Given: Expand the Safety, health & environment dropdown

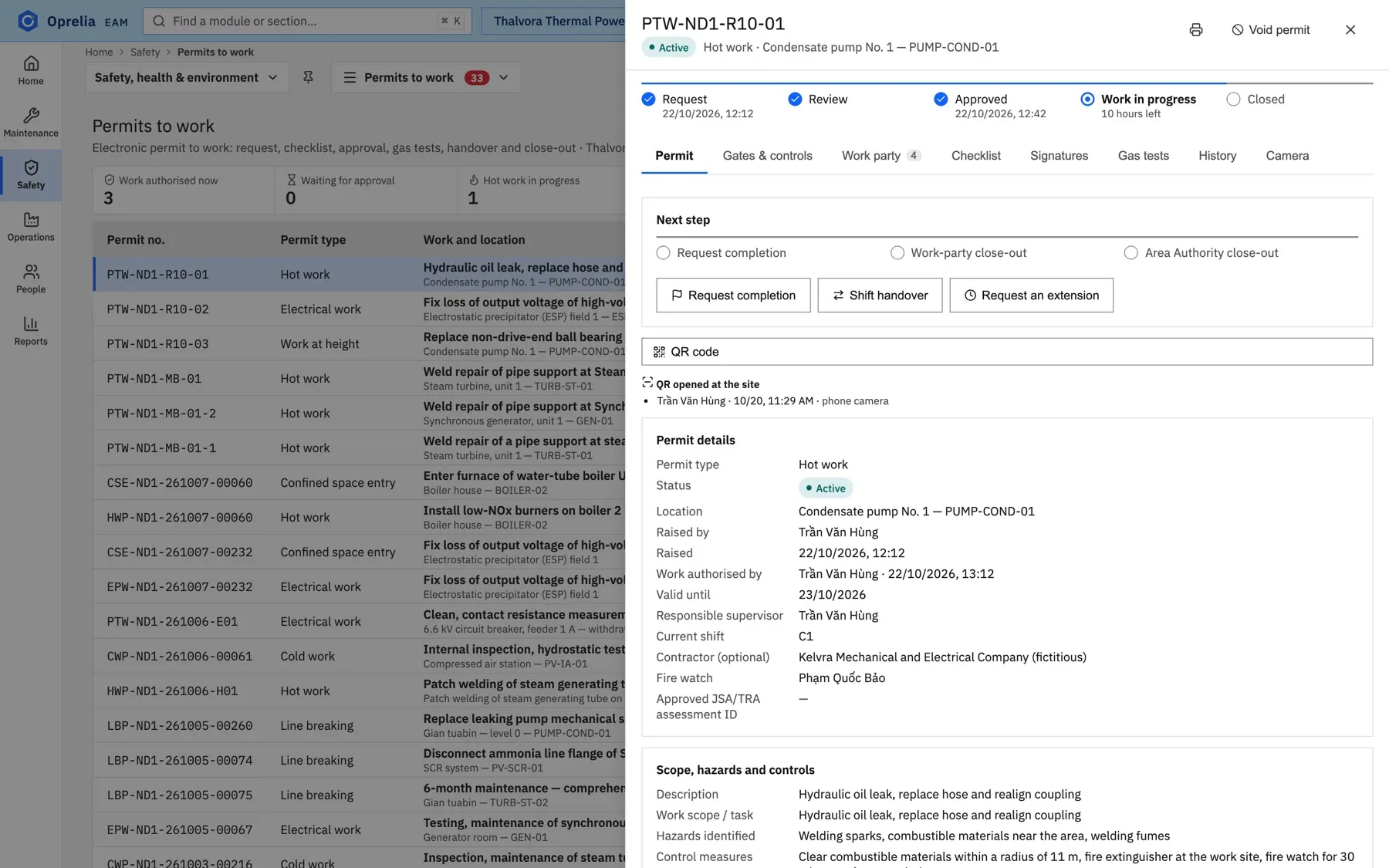Looking at the screenshot, I should coord(186,77).
